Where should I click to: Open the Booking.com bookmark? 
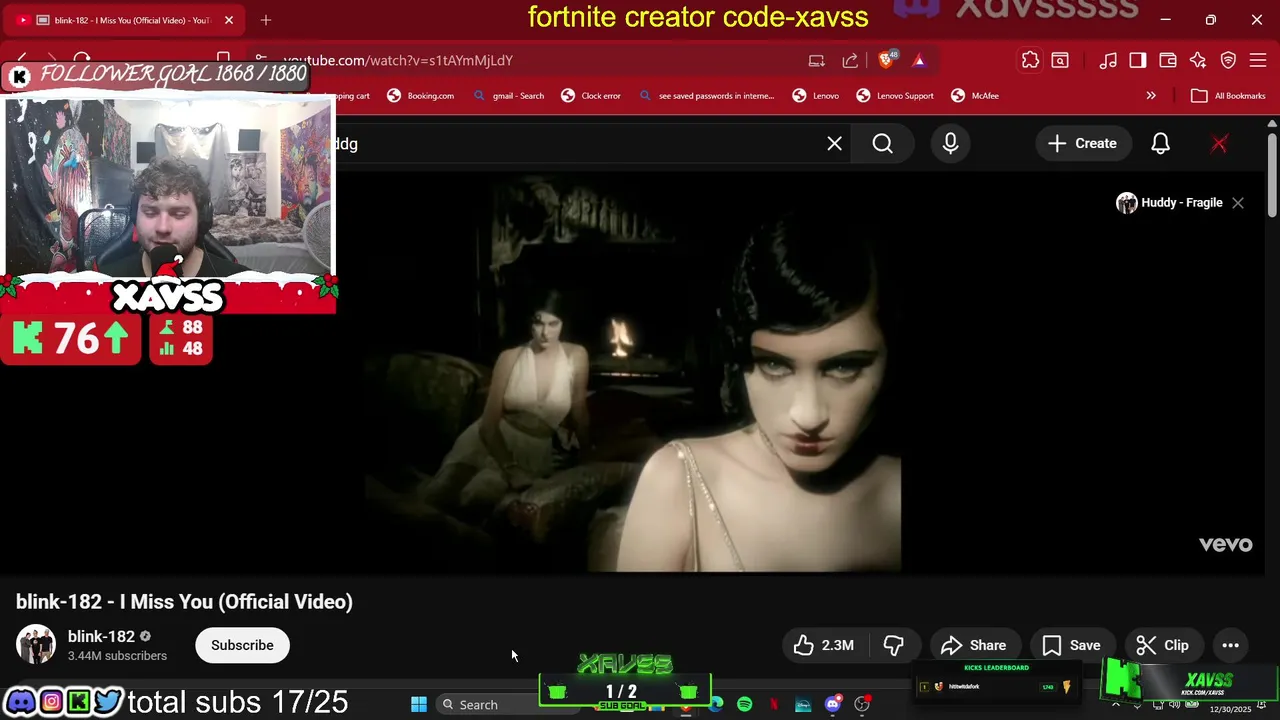421,96
